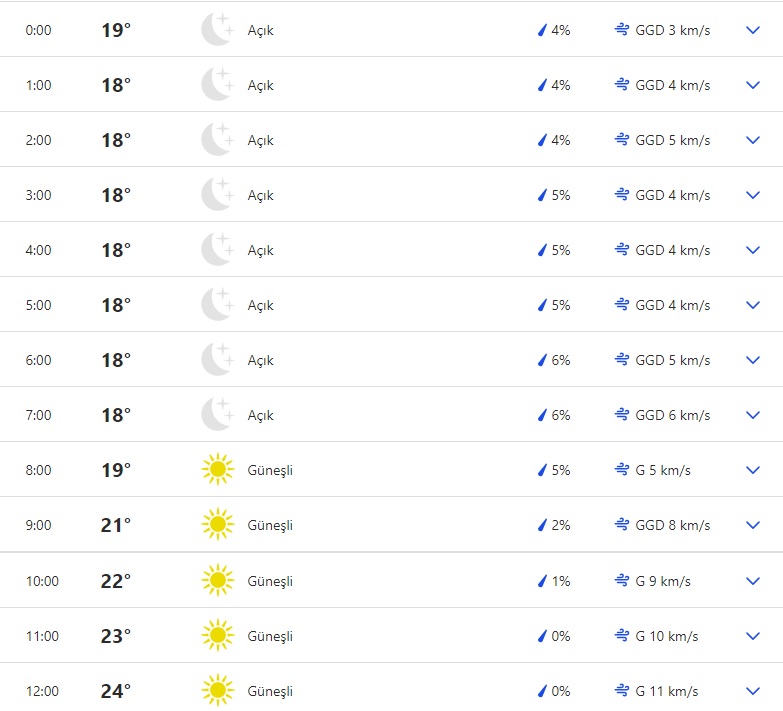Click the wind icon in 1:00 row
This screenshot has width=783, height=711.
point(622,85)
